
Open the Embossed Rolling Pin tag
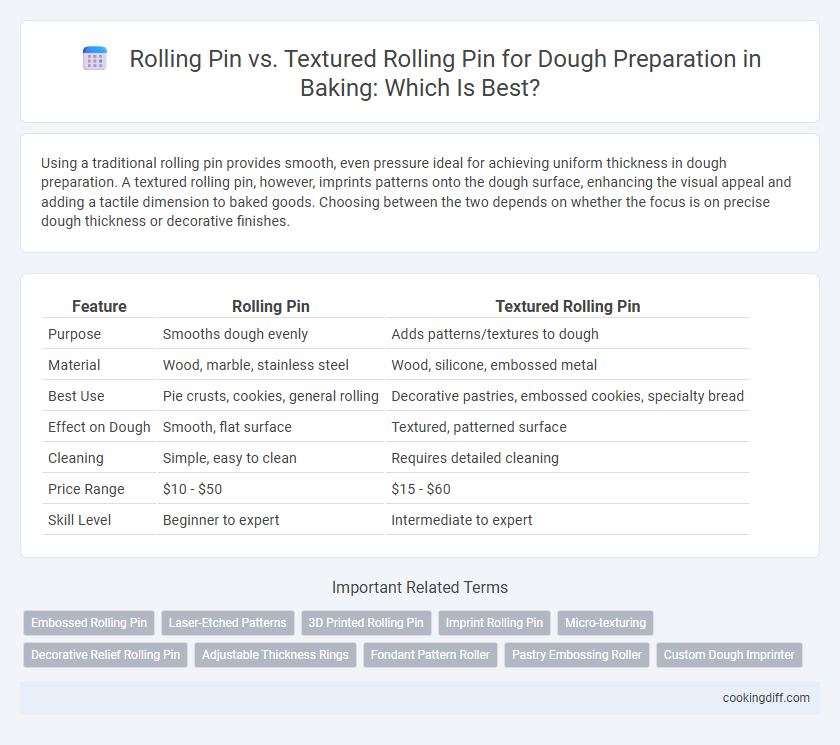89,623
